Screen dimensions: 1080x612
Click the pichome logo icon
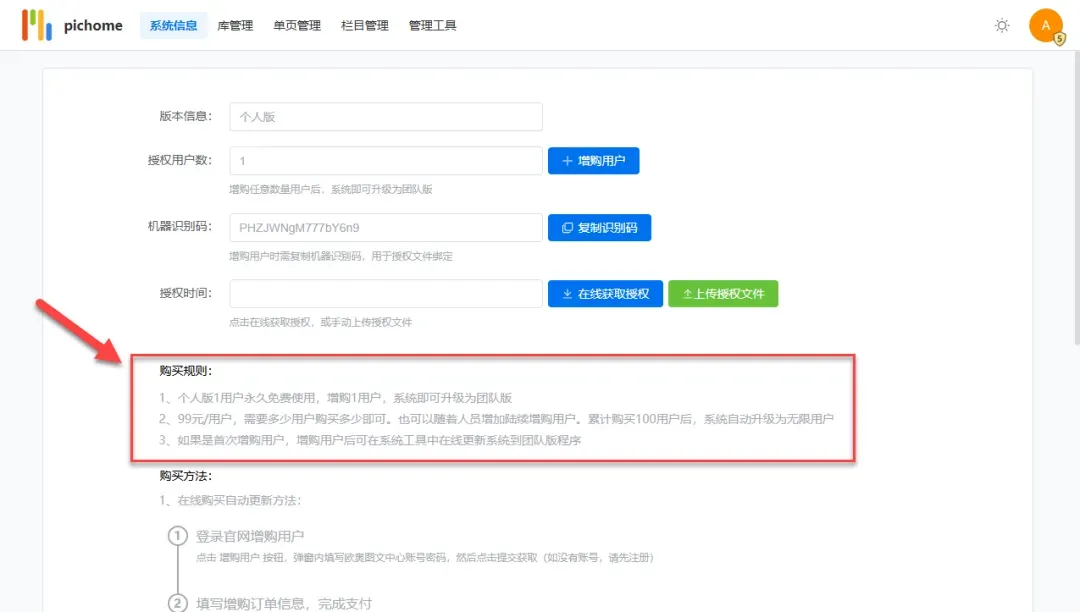pos(37,25)
